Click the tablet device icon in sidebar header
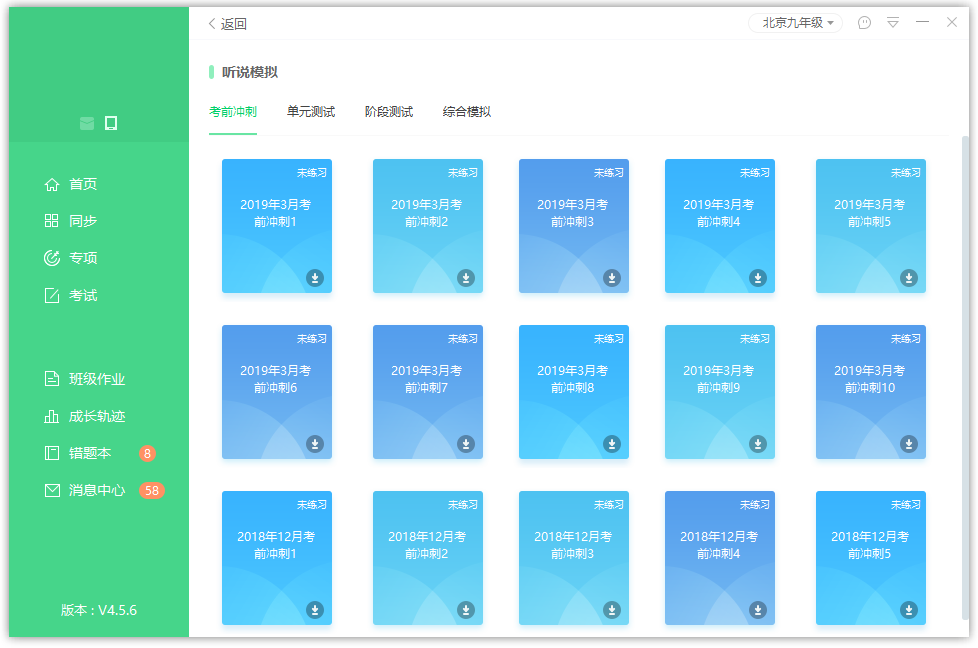 click(x=111, y=123)
